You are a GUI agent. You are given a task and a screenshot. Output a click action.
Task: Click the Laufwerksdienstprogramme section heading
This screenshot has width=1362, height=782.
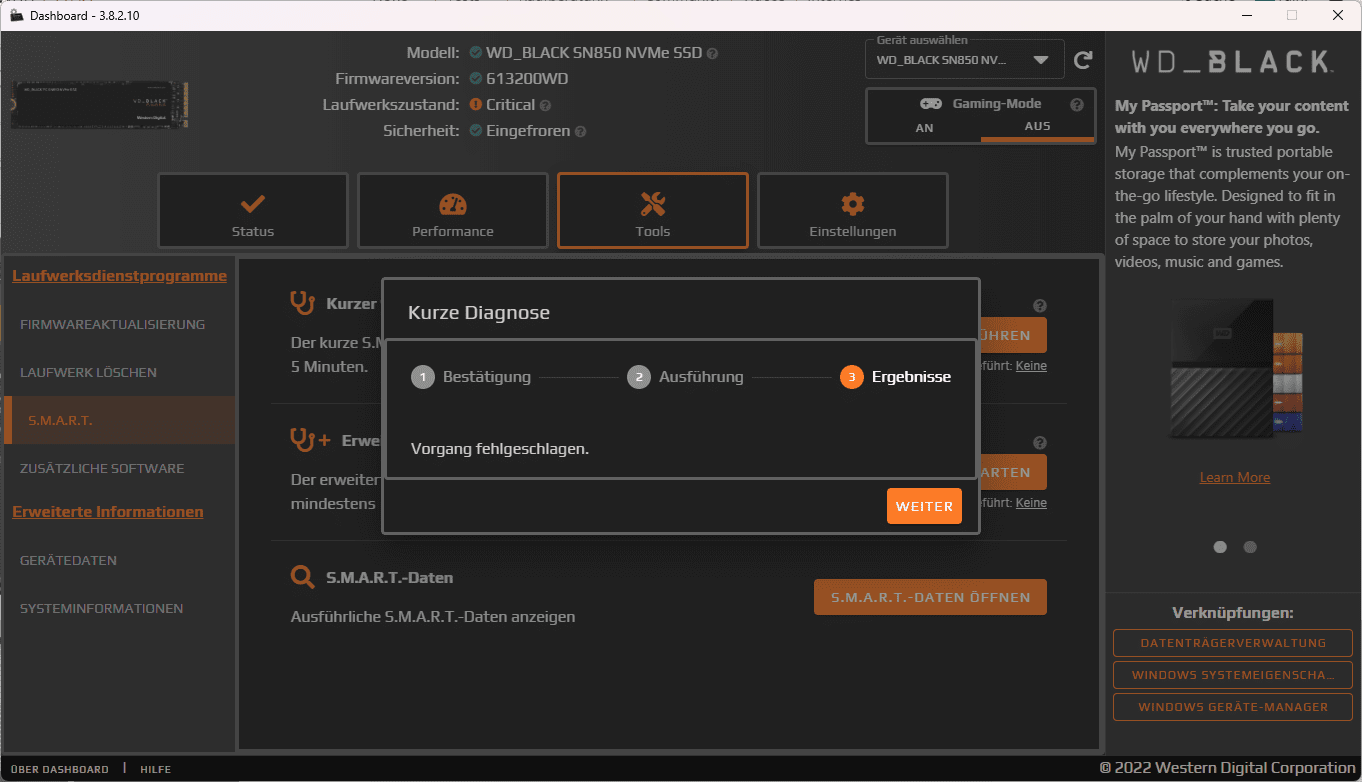[119, 276]
